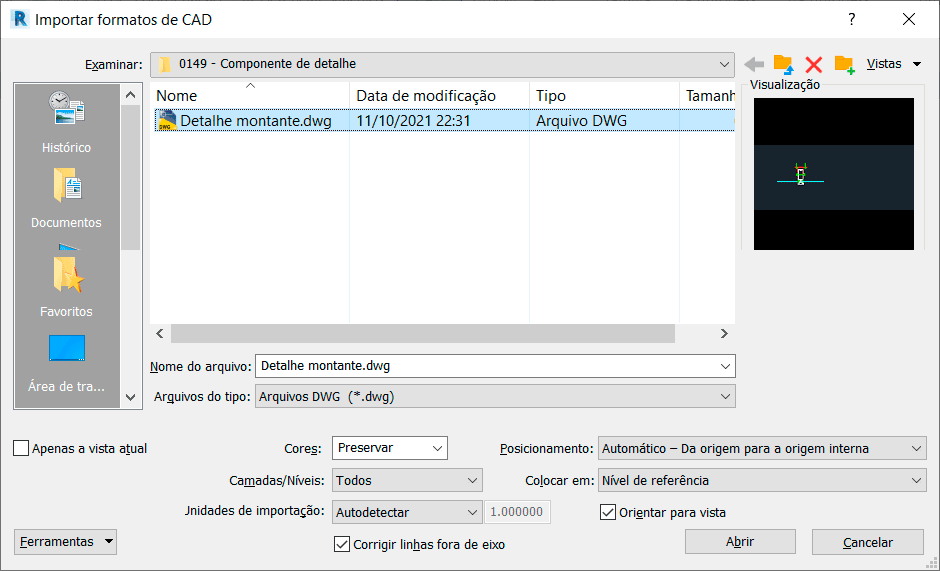940x571 pixels.
Task: Click left arrow of file list scrollbar
Action: click(160, 333)
